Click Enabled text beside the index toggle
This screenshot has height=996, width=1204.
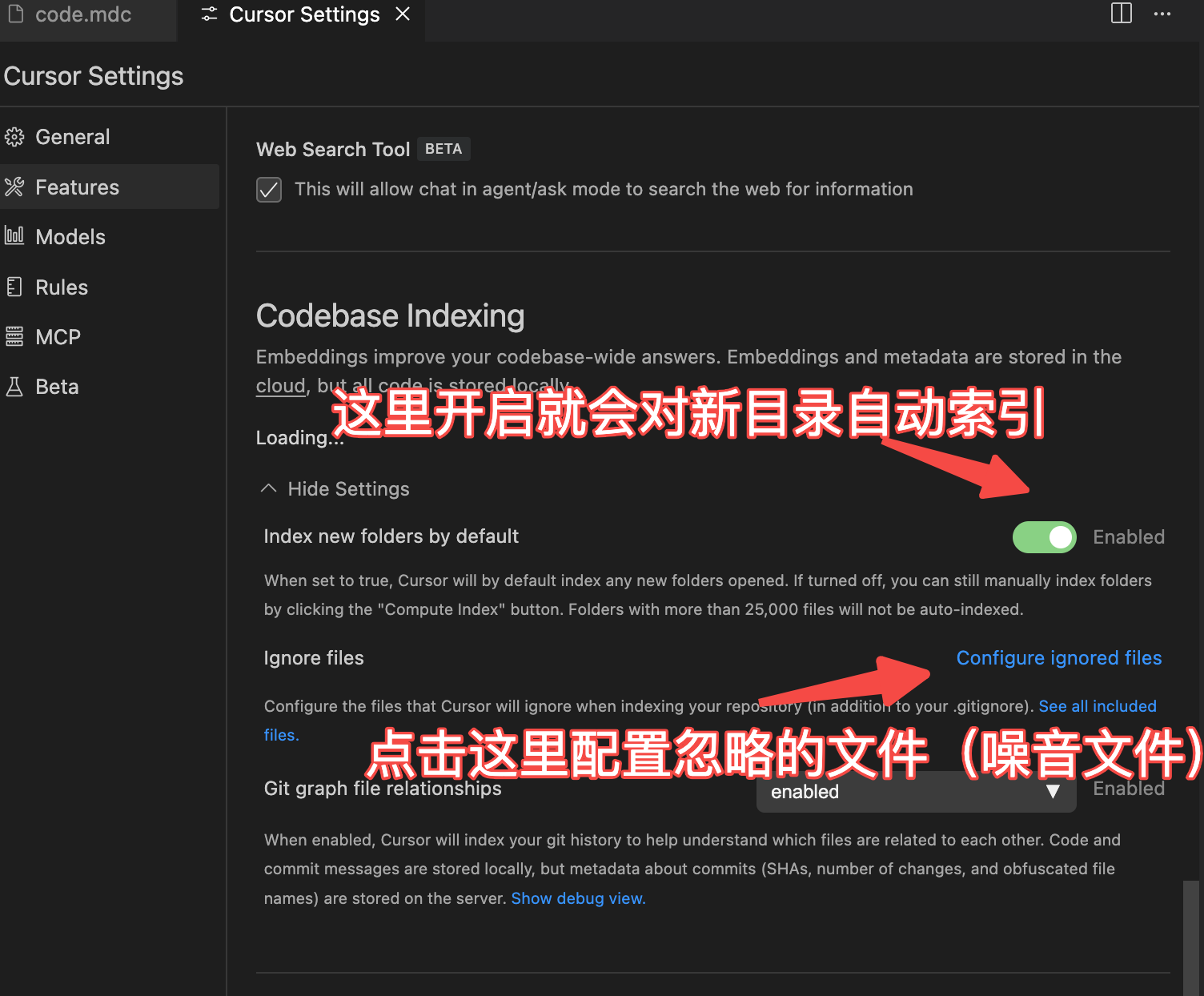click(x=1129, y=537)
